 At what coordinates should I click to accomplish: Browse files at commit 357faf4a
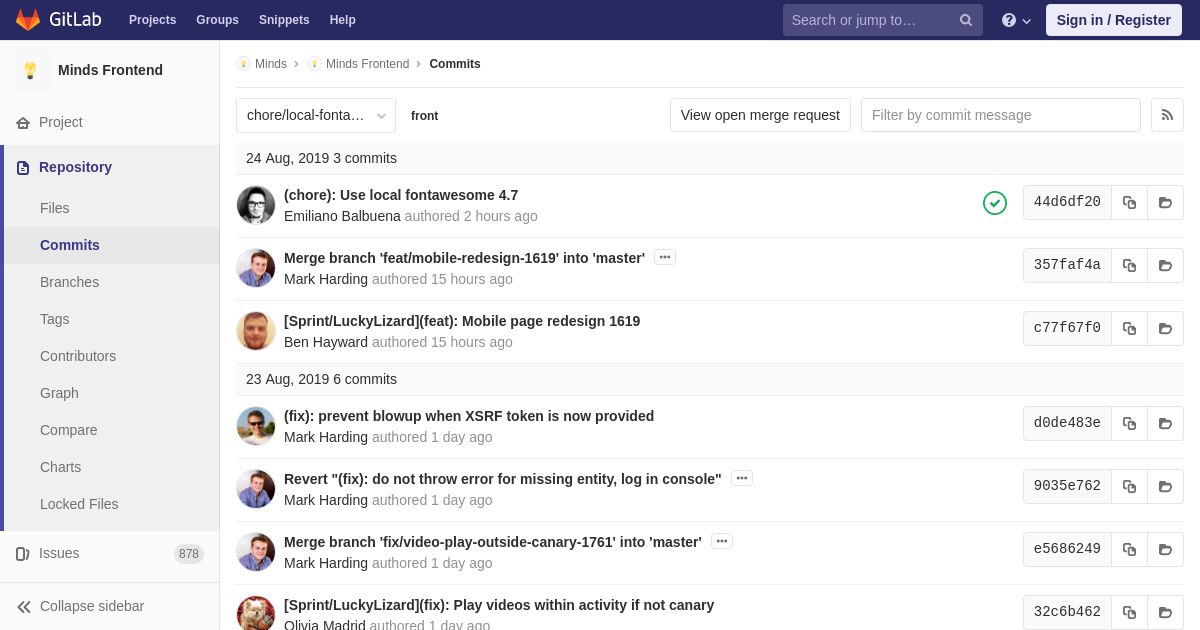coord(1165,266)
